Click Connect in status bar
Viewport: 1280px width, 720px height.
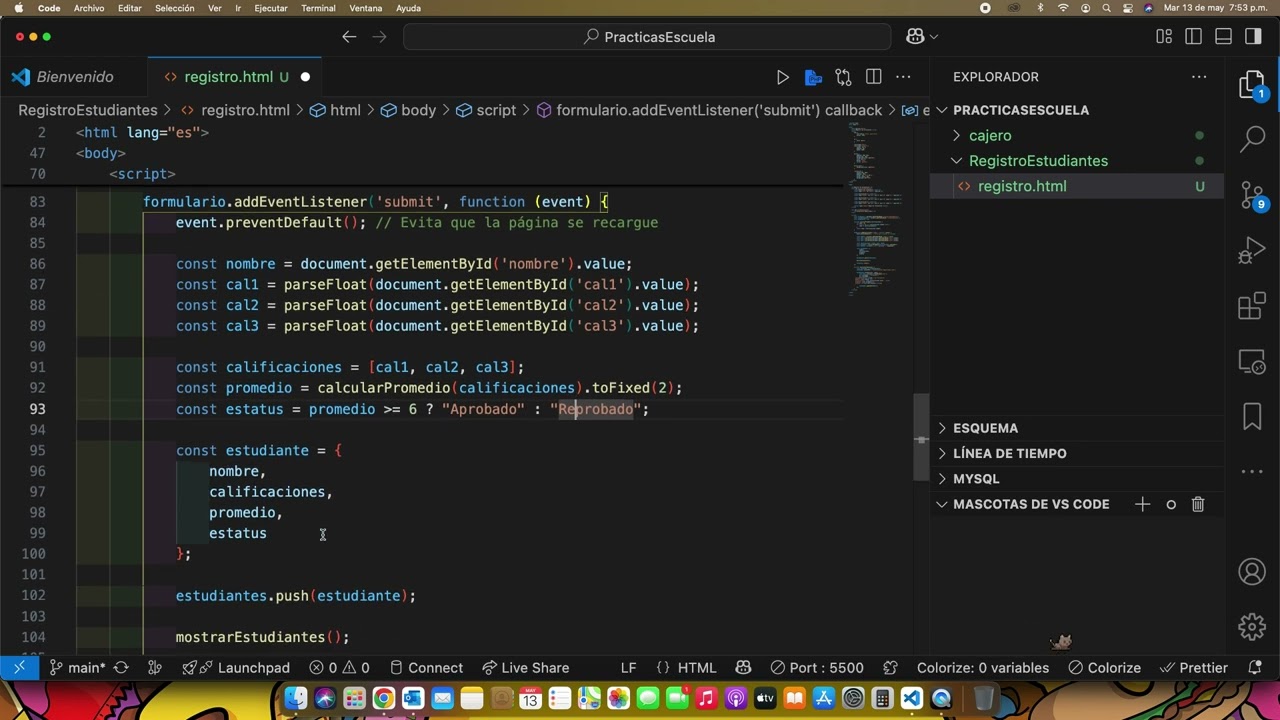point(426,668)
